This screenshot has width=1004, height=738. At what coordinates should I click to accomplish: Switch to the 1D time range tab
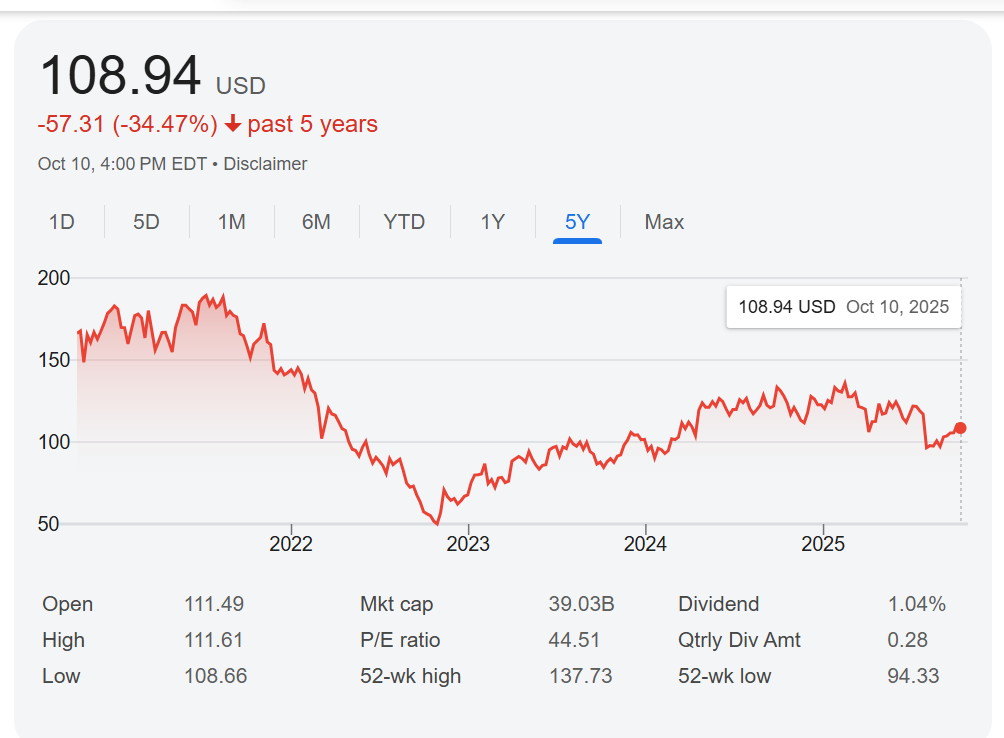coord(62,222)
